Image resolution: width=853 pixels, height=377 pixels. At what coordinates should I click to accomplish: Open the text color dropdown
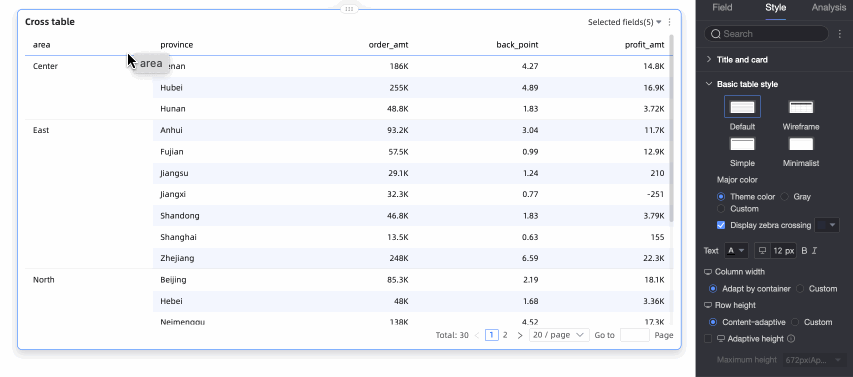pyautogui.click(x=737, y=251)
